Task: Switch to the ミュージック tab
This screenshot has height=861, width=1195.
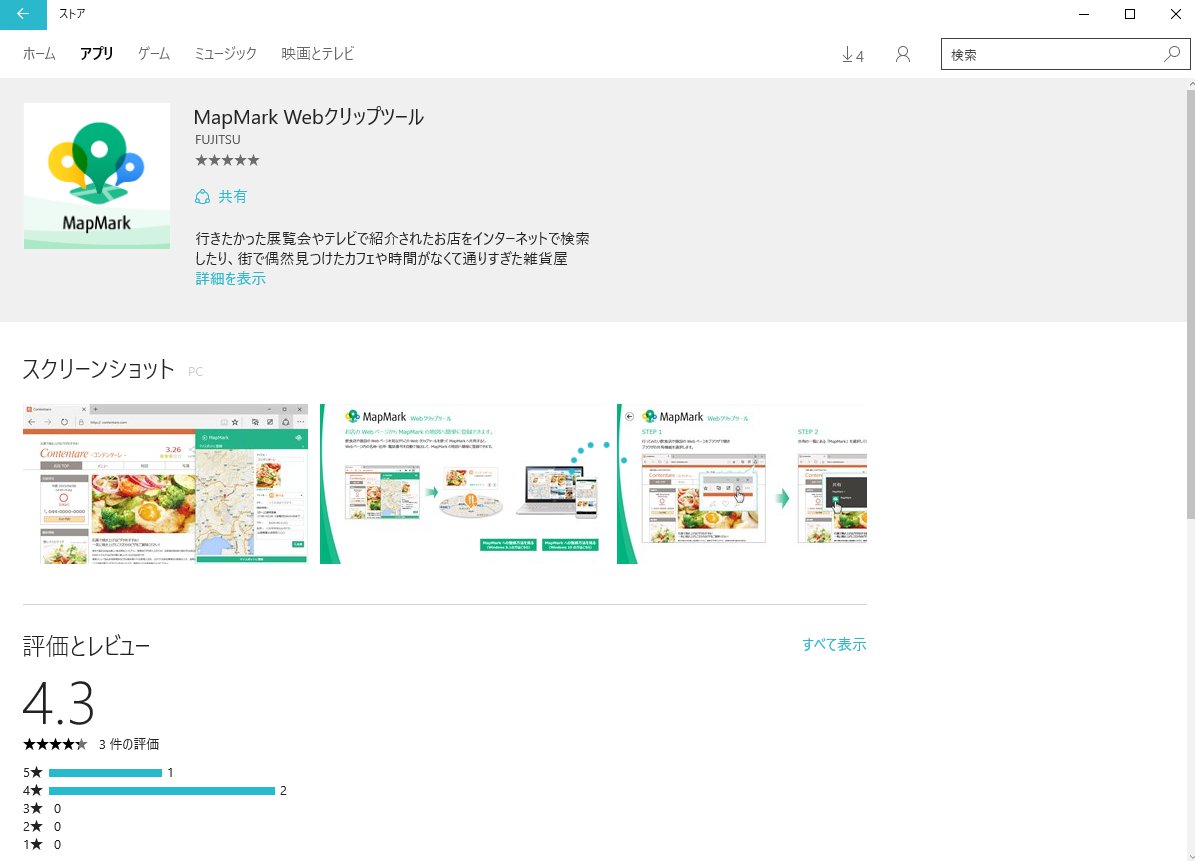Action: click(225, 54)
